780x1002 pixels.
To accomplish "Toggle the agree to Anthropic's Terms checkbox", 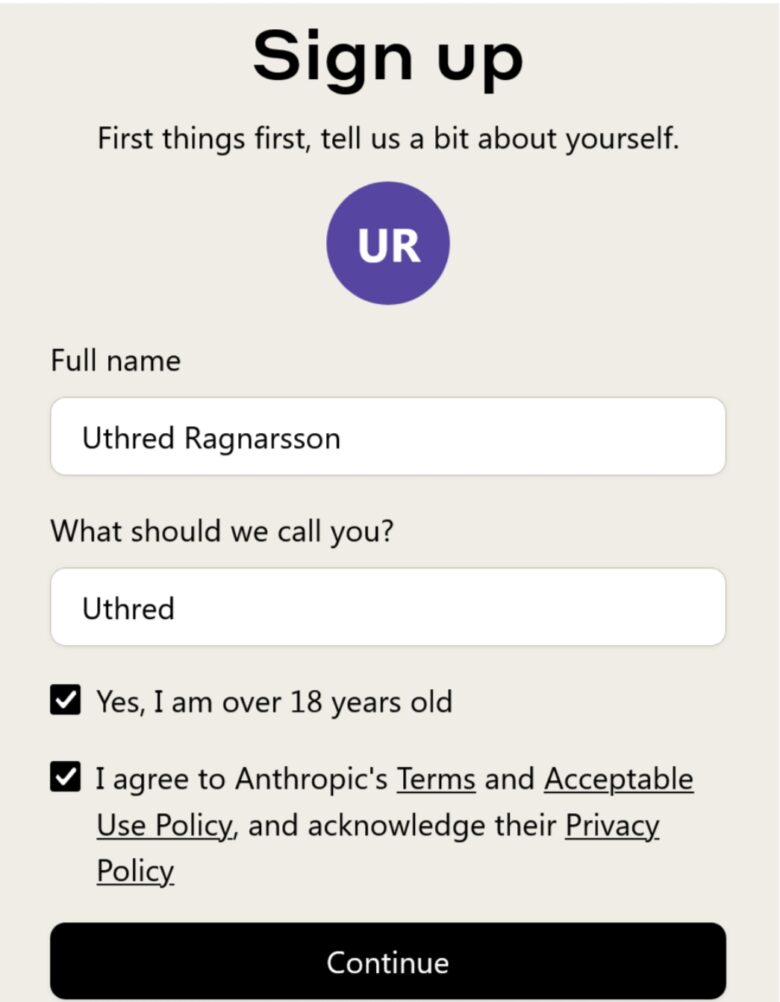I will tap(65, 778).
